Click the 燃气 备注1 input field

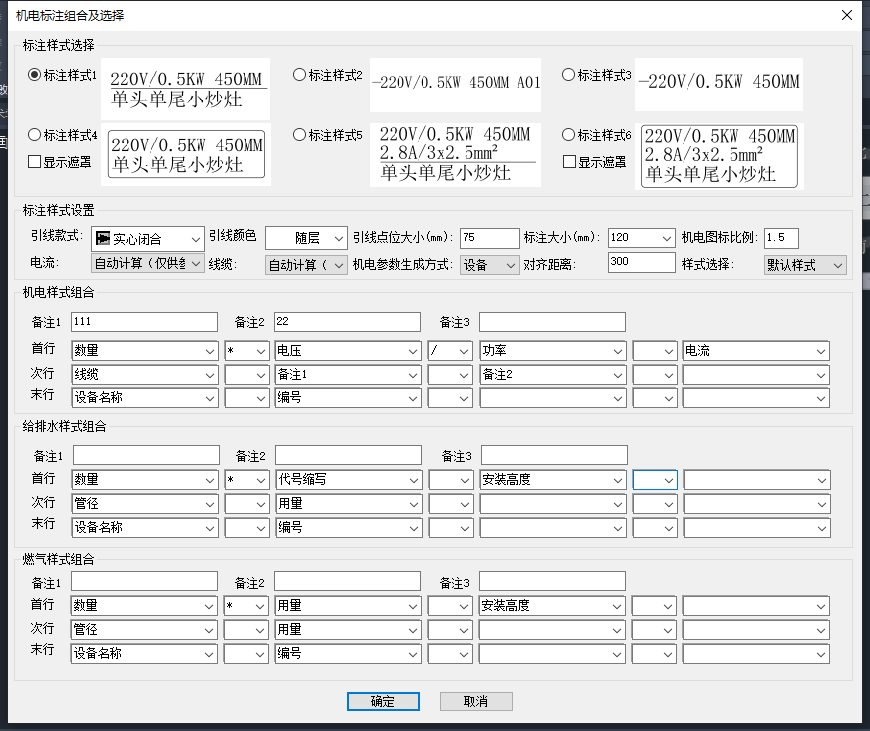144,581
